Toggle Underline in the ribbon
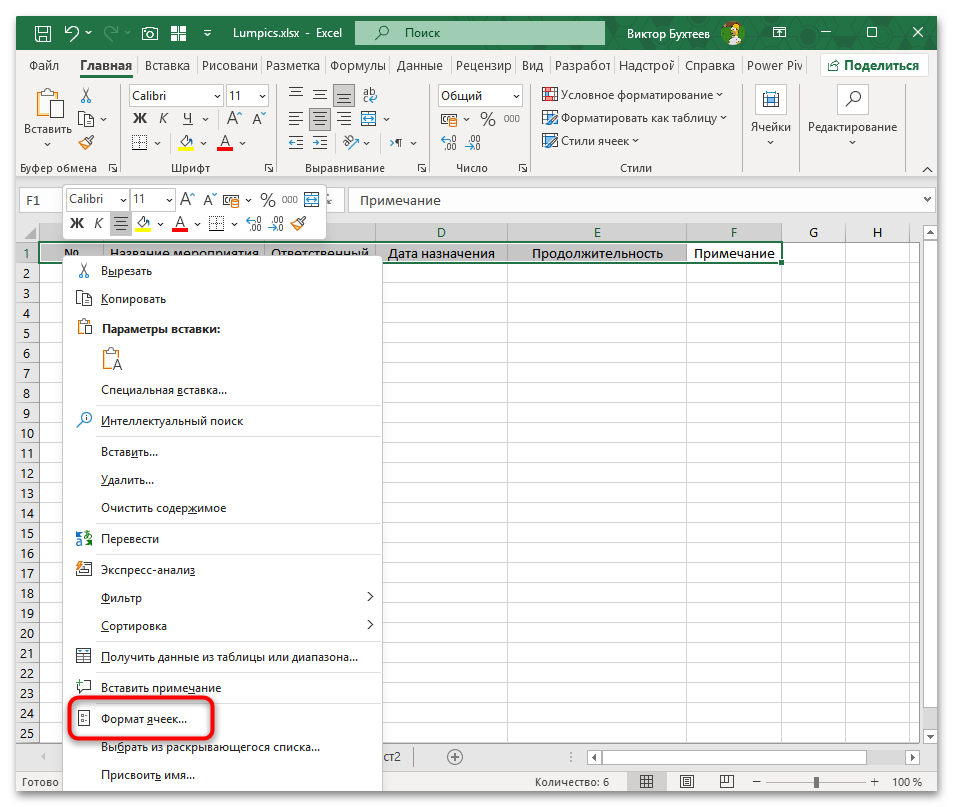Viewport: 953px width, 807px height. (x=188, y=118)
